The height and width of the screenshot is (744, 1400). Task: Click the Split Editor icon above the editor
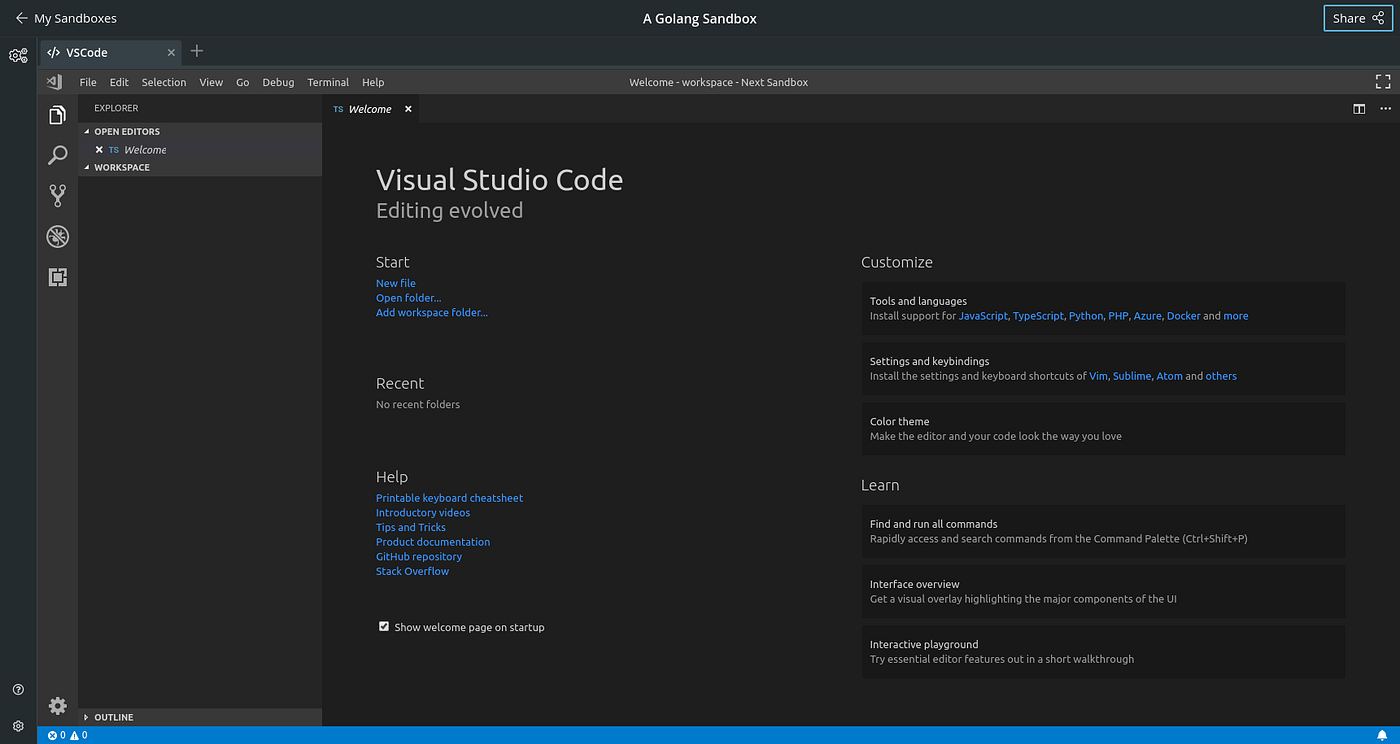[x=1359, y=108]
